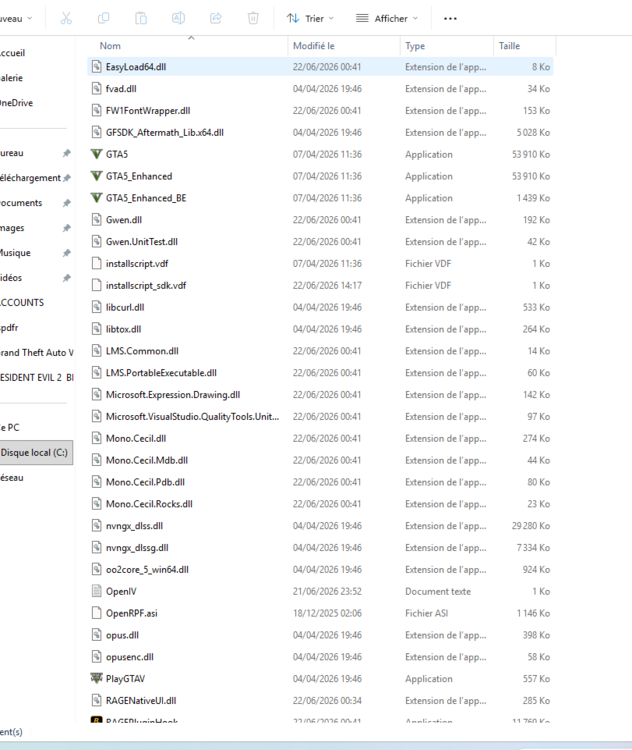Select file Microsoft.Expression.Drawing.dll

(320, 395)
